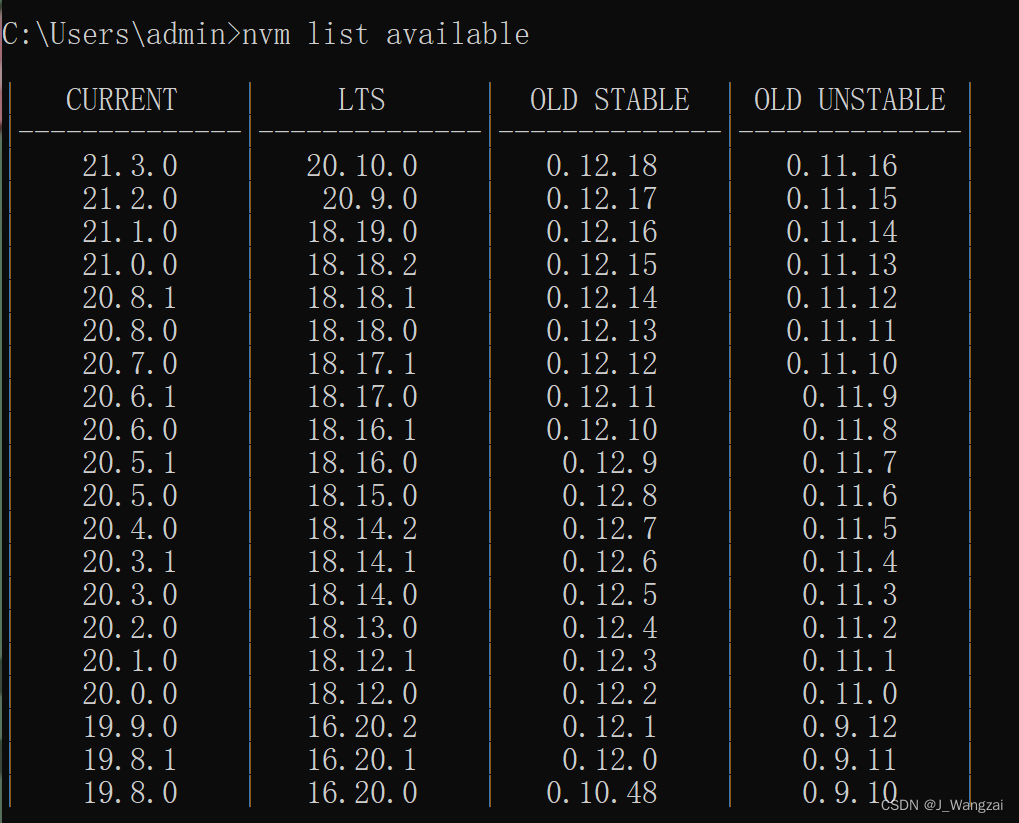Click old stable version 0.12.11
This screenshot has height=823, width=1019.
[602, 397]
